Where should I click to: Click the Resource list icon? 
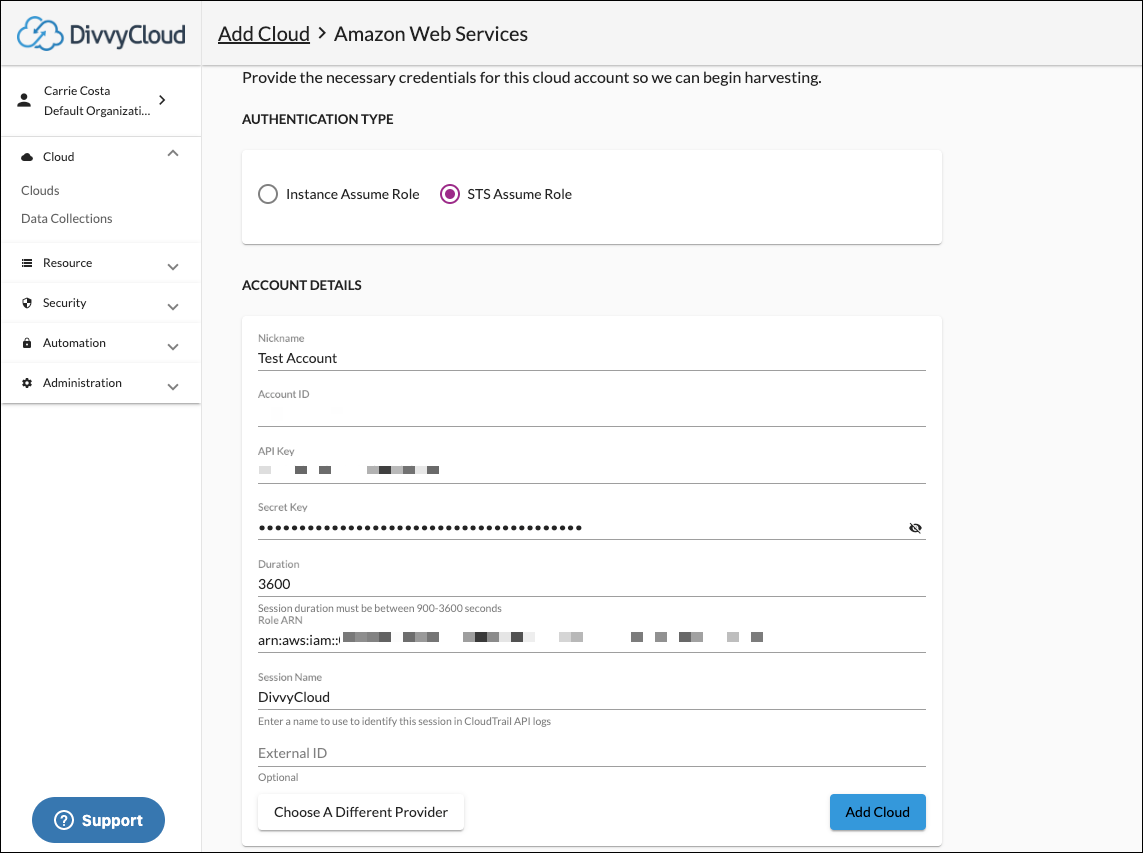(27, 263)
